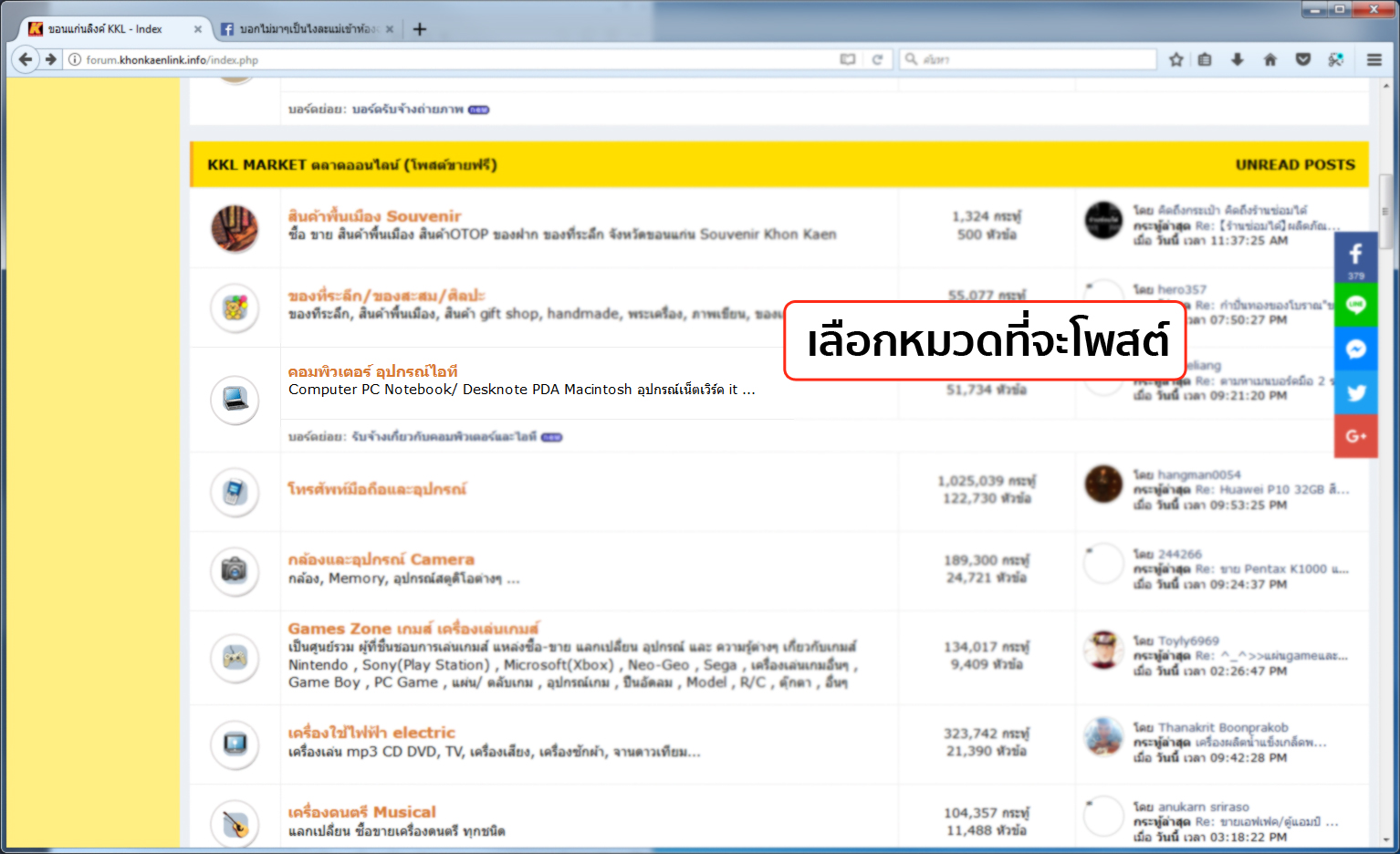This screenshot has width=1400, height=854.
Task: Open the photography services sub-board link
Action: click(408, 109)
